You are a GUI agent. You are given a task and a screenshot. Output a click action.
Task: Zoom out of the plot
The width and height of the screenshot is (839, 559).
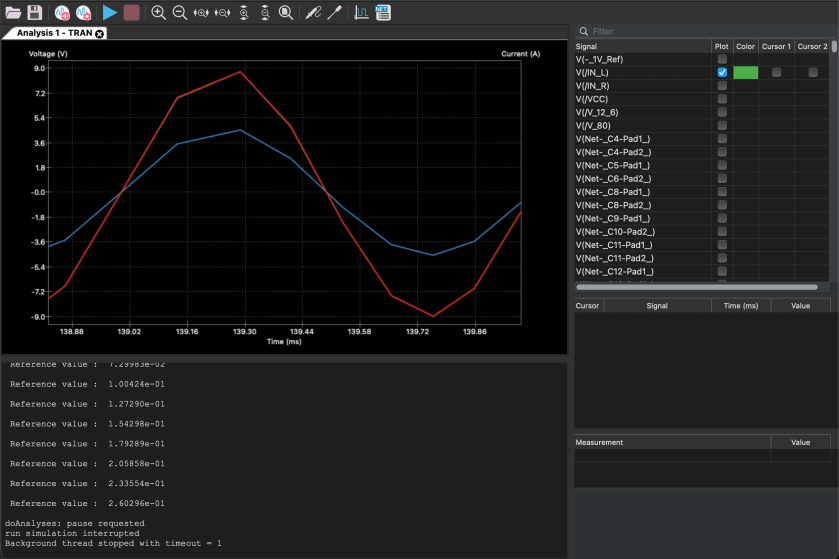click(180, 13)
